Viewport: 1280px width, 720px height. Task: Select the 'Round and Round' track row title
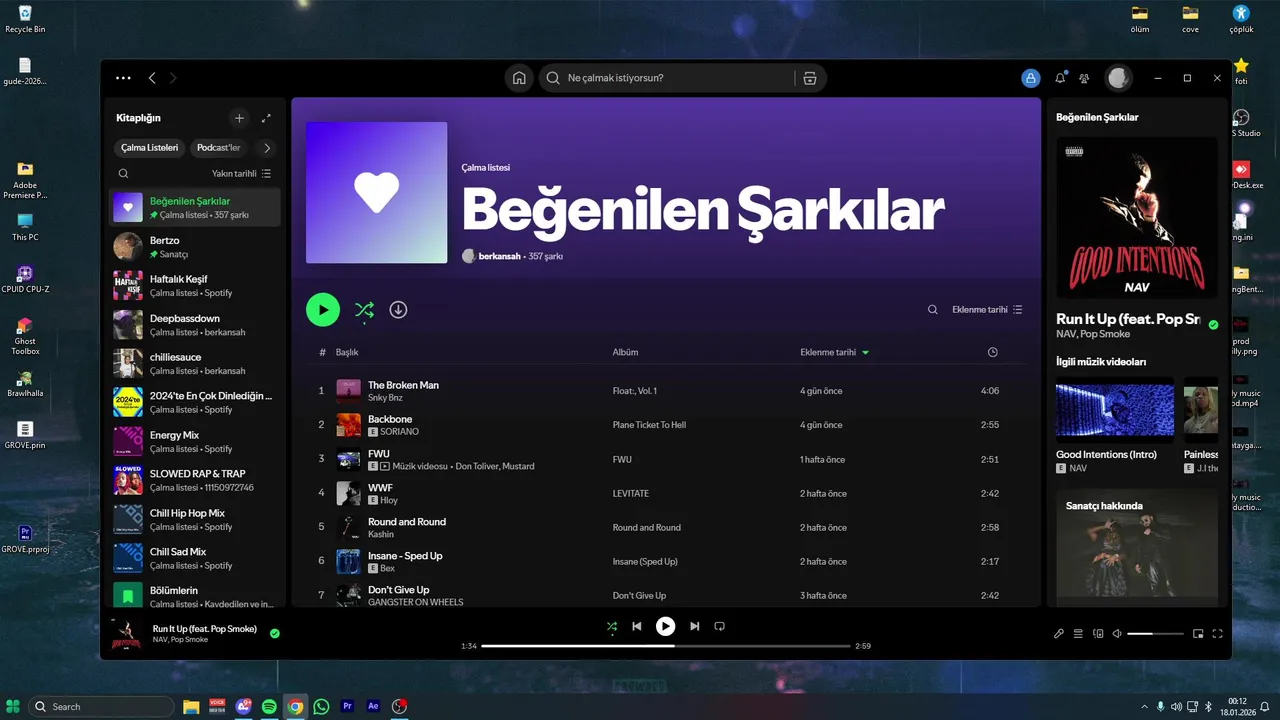pyautogui.click(x=407, y=521)
